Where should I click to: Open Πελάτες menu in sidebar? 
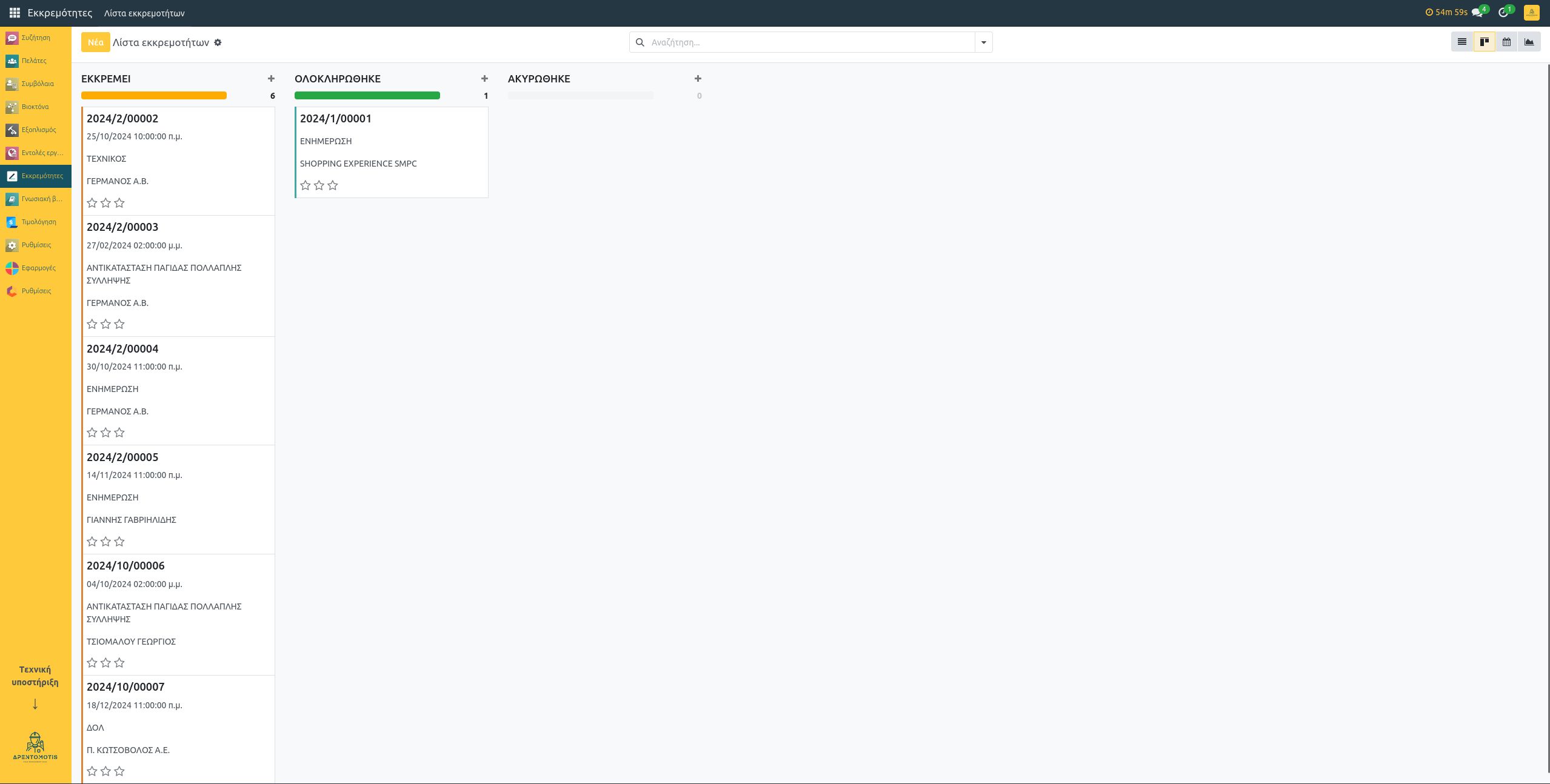(35, 61)
